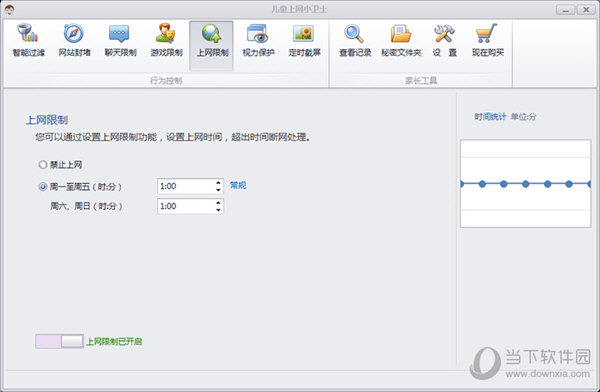Select the 禁止上网 radio button
Screen dimensions: 600x392
(x=43, y=165)
